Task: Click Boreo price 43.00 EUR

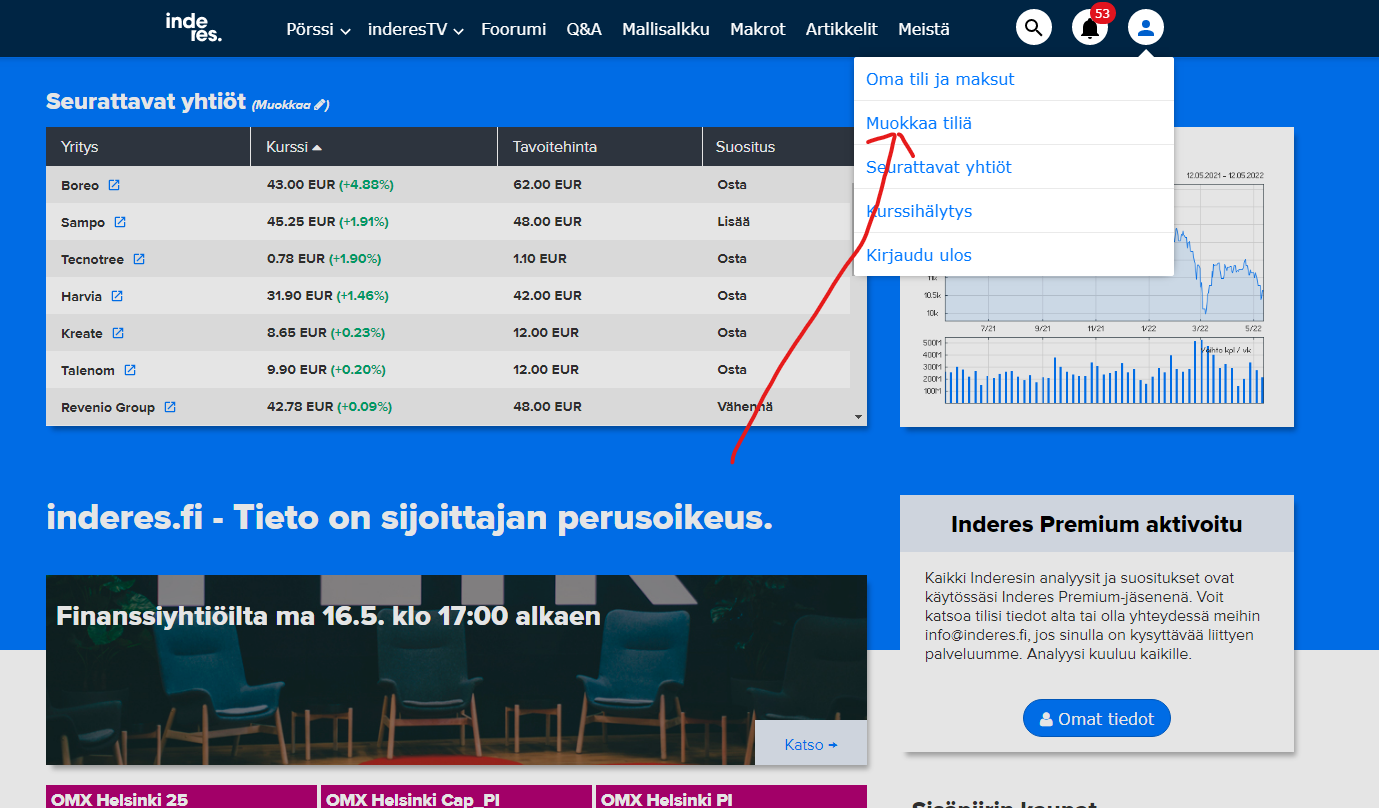Action: [300, 185]
